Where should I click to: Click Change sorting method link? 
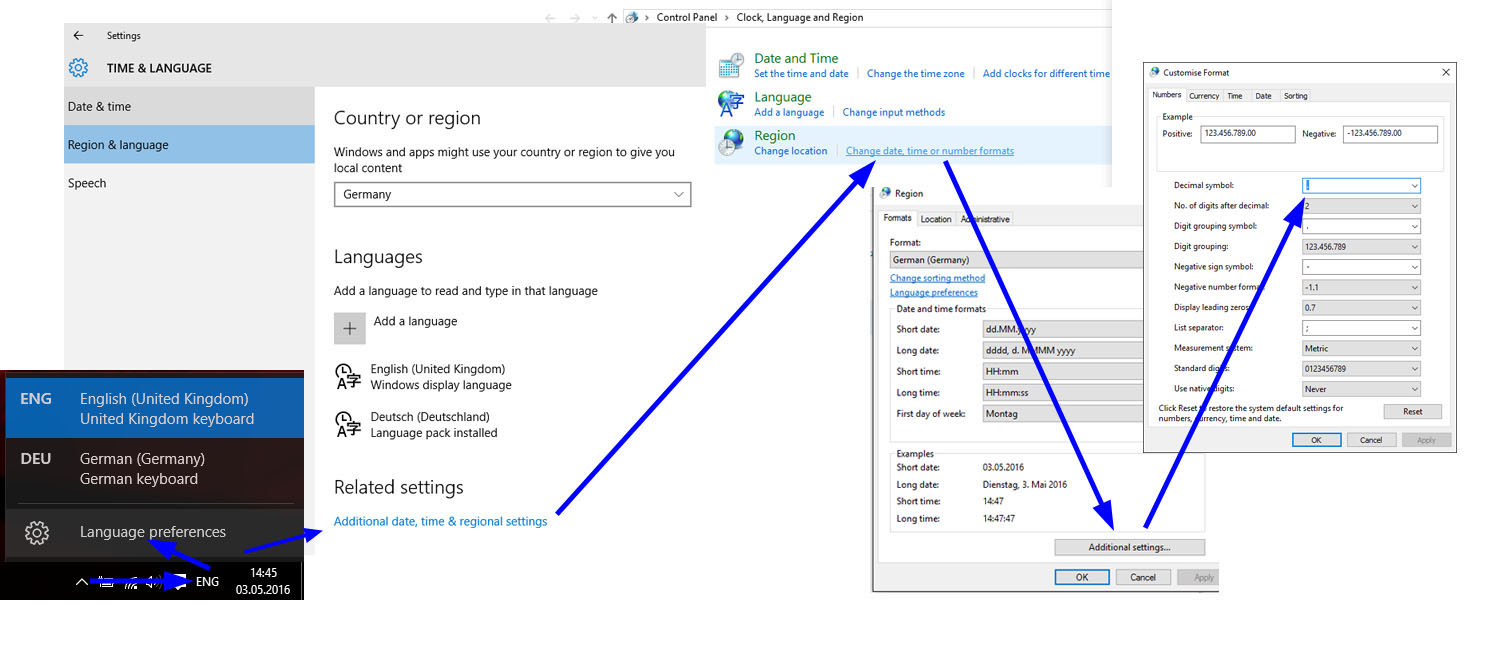(937, 278)
